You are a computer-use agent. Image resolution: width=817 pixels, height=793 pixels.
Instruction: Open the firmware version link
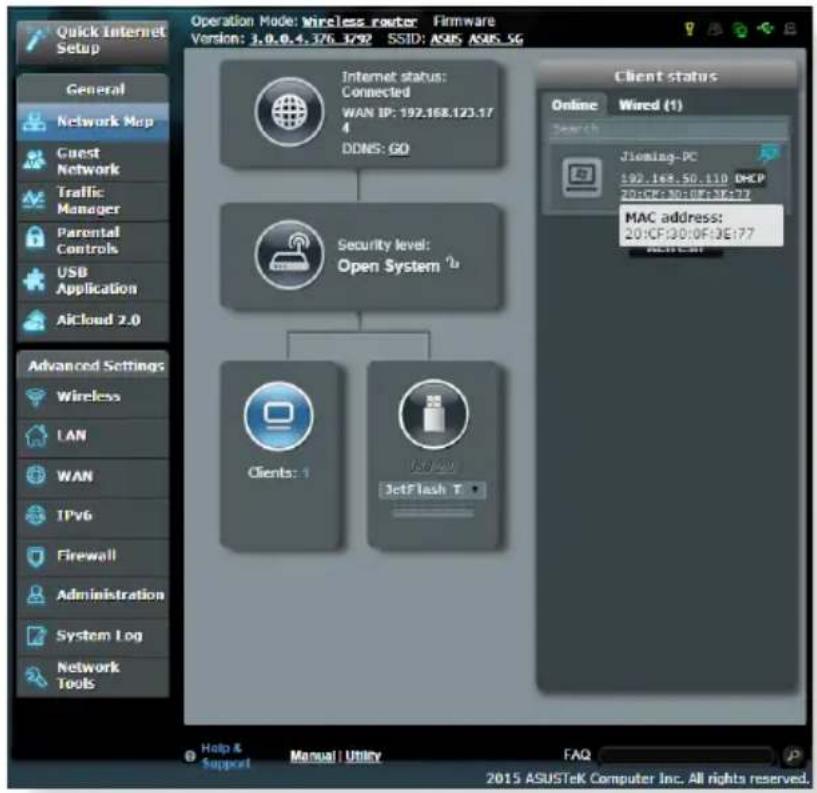[x=311, y=39]
